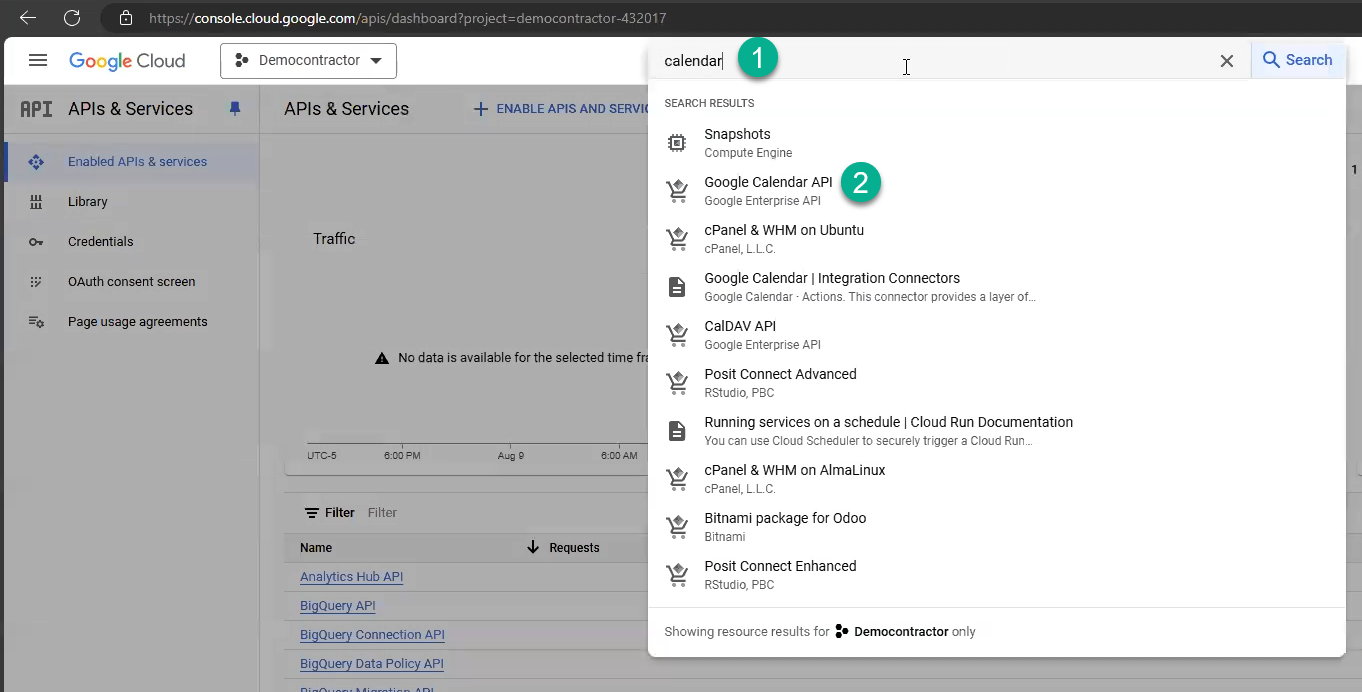Click the cPanel Ubuntu marketplace cart icon
Screen dimensions: 1362x692
[677, 239]
